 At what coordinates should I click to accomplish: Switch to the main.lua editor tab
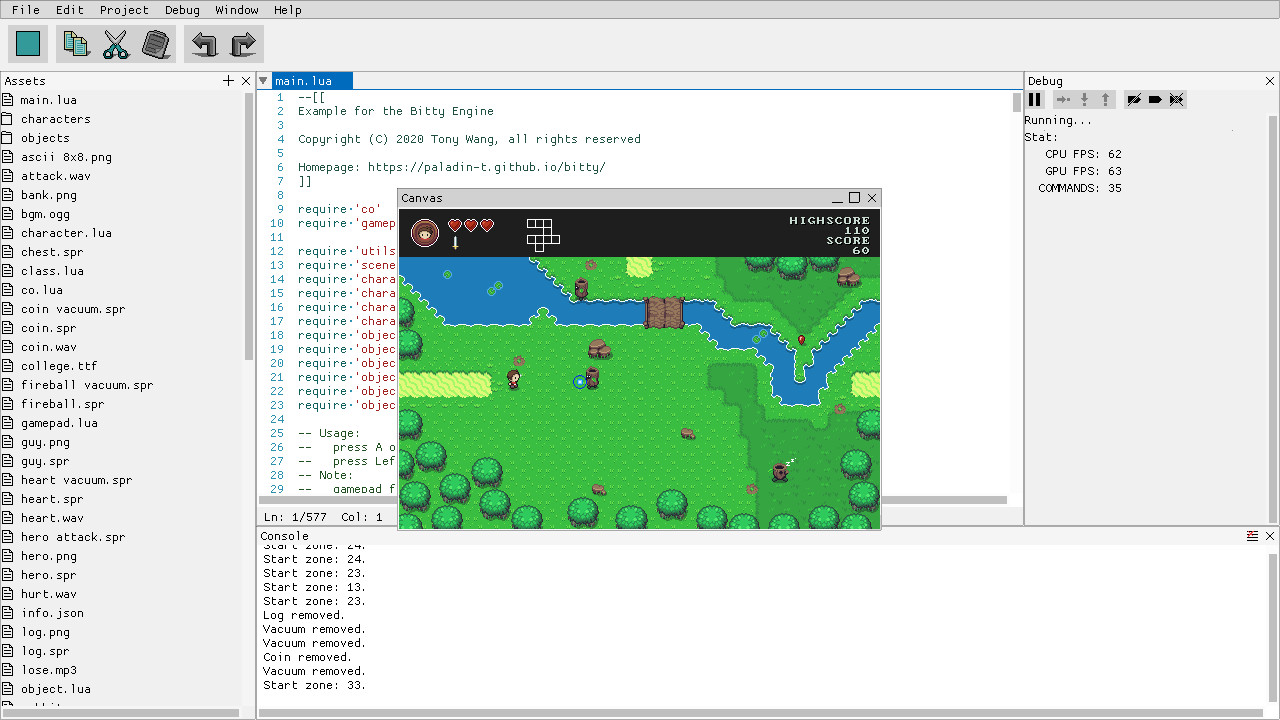click(310, 80)
